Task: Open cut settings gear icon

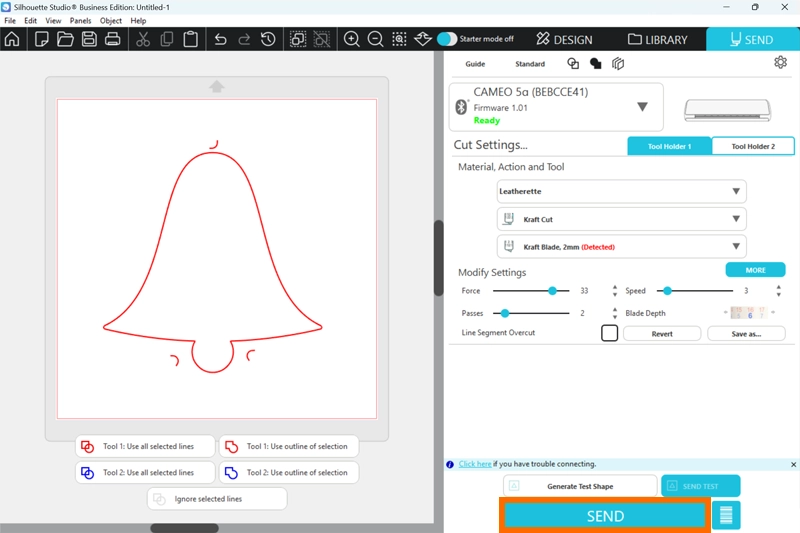Action: point(780,63)
